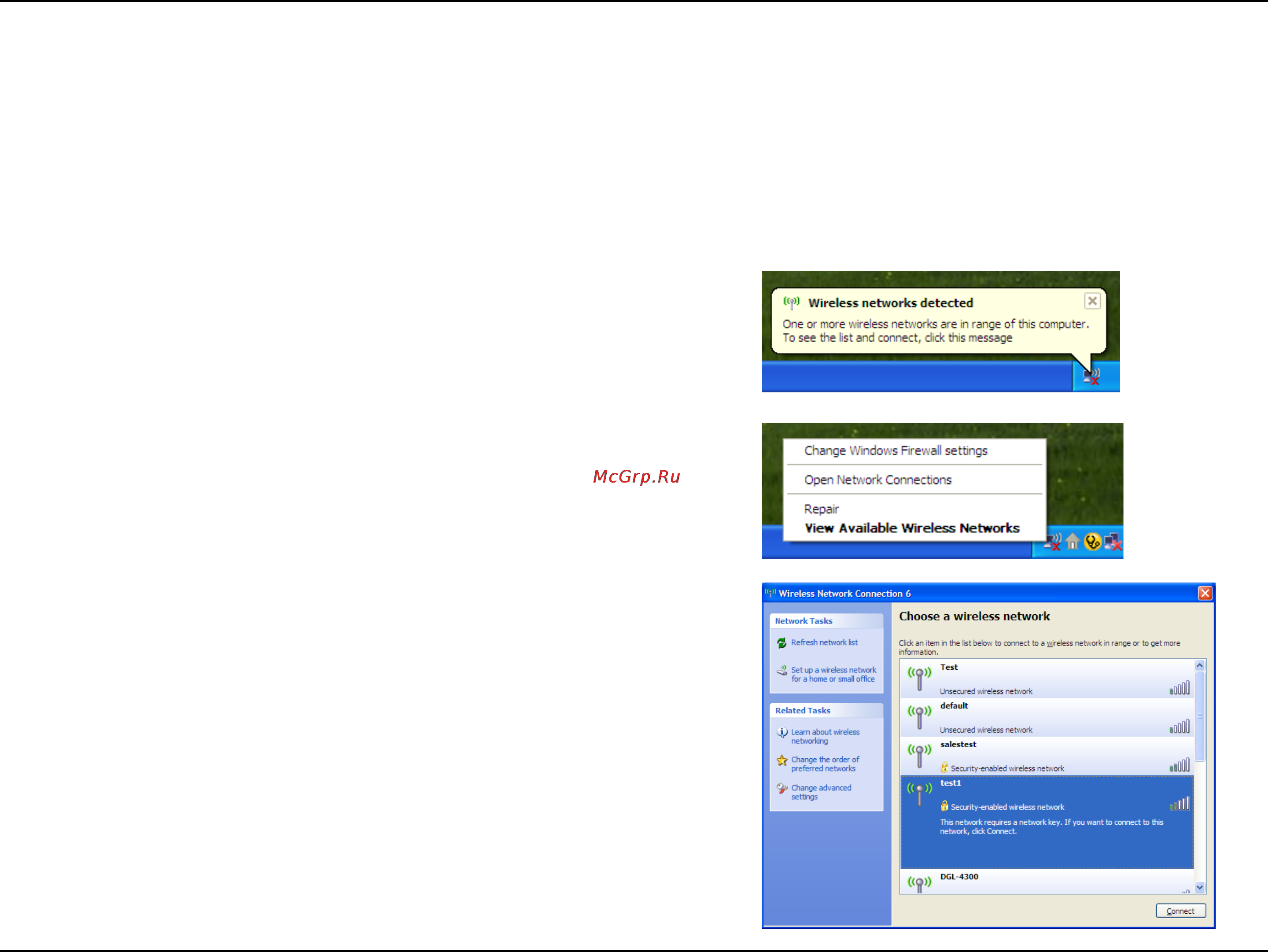
Task: Select the DGL-4300 network
Action: 1047,882
